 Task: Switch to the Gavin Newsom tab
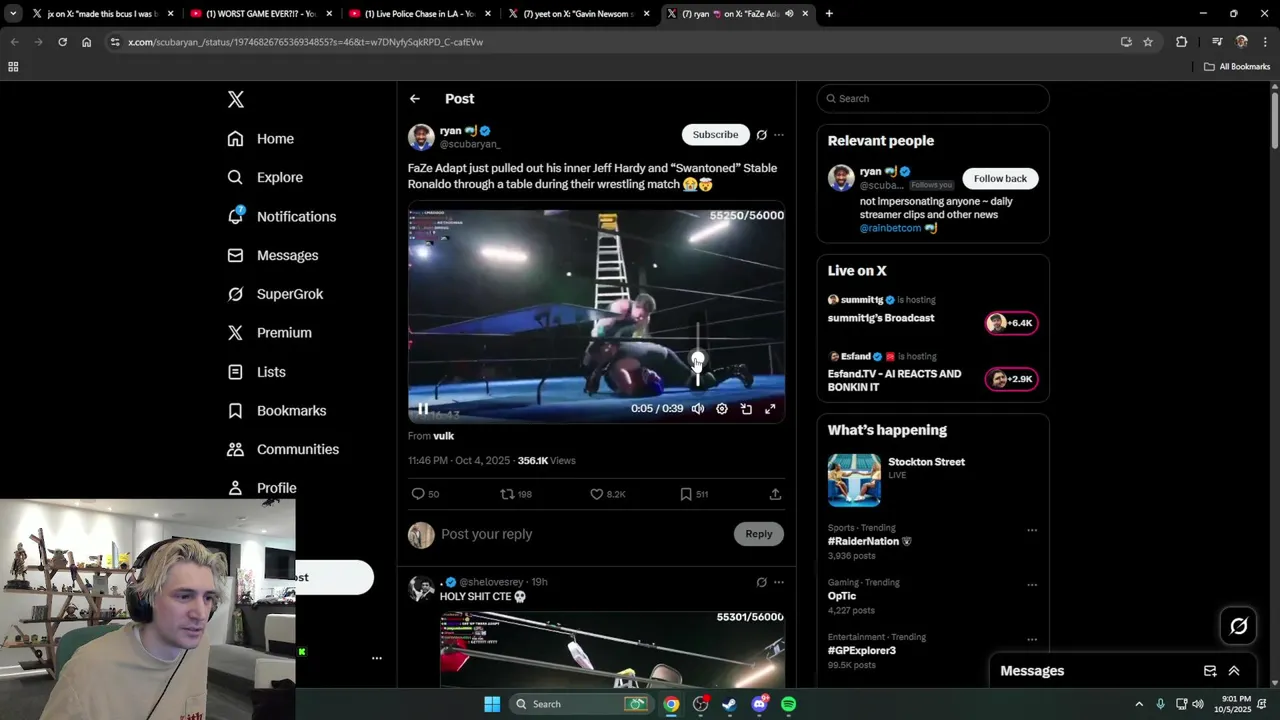[578, 14]
